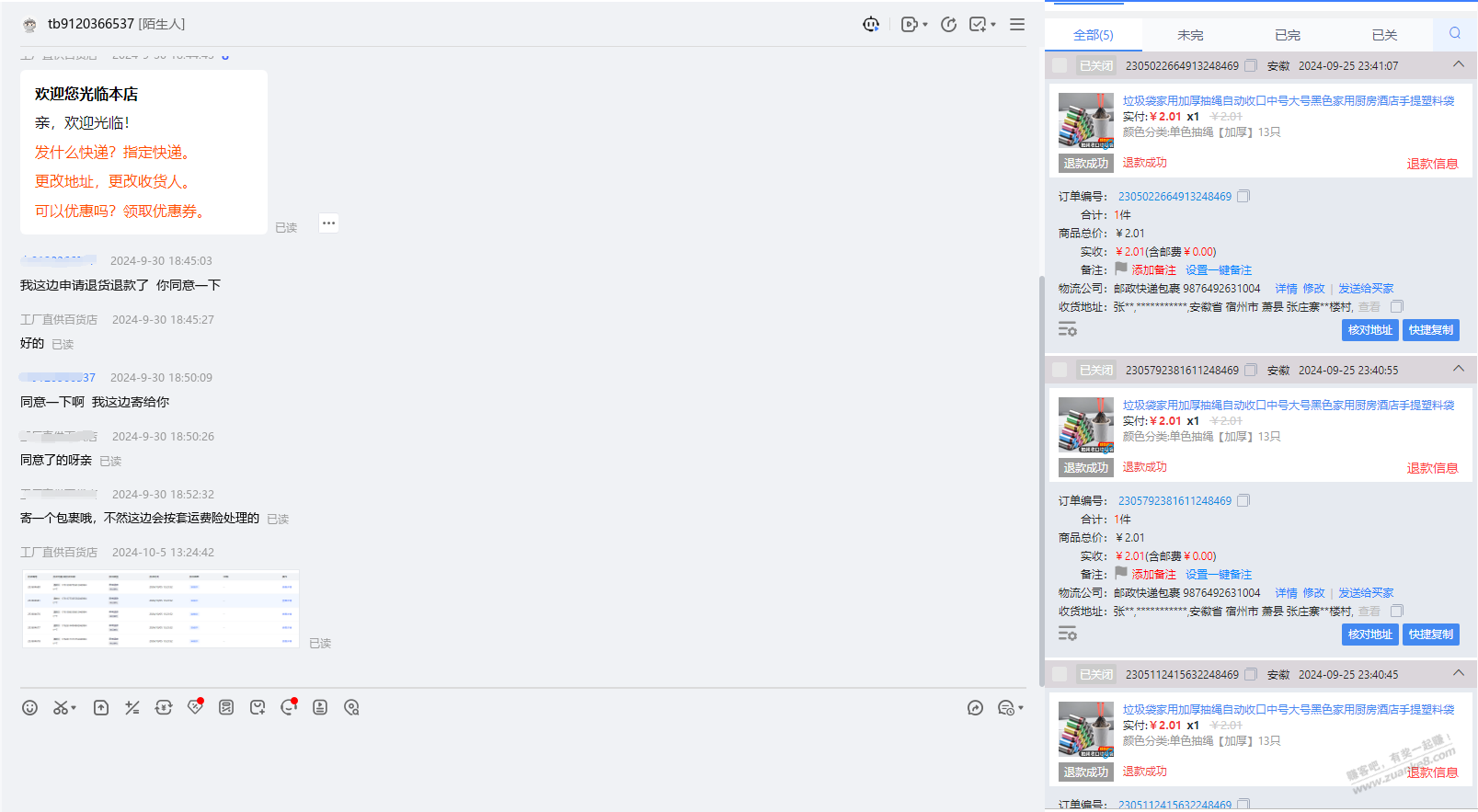1478x812 pixels.
Task: Tick checkbox for order 2305112415632248469 header
Action: click(x=1060, y=674)
